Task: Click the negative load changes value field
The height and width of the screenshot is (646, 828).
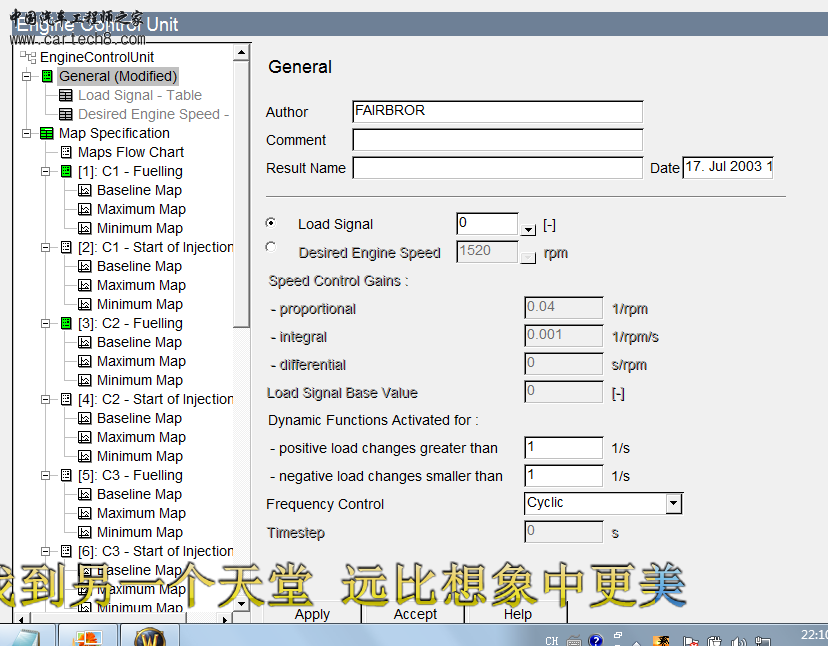Action: coord(563,475)
